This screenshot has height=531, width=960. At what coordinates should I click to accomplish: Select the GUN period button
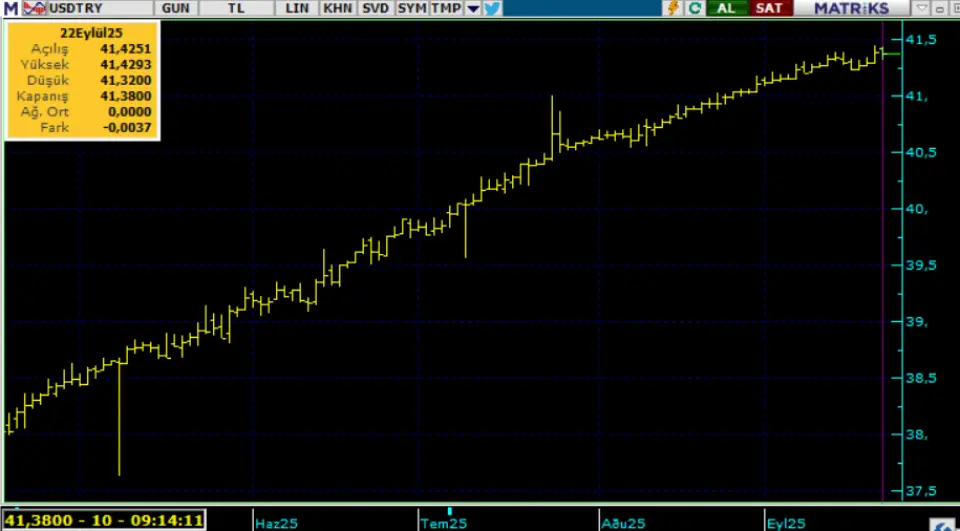pos(176,9)
